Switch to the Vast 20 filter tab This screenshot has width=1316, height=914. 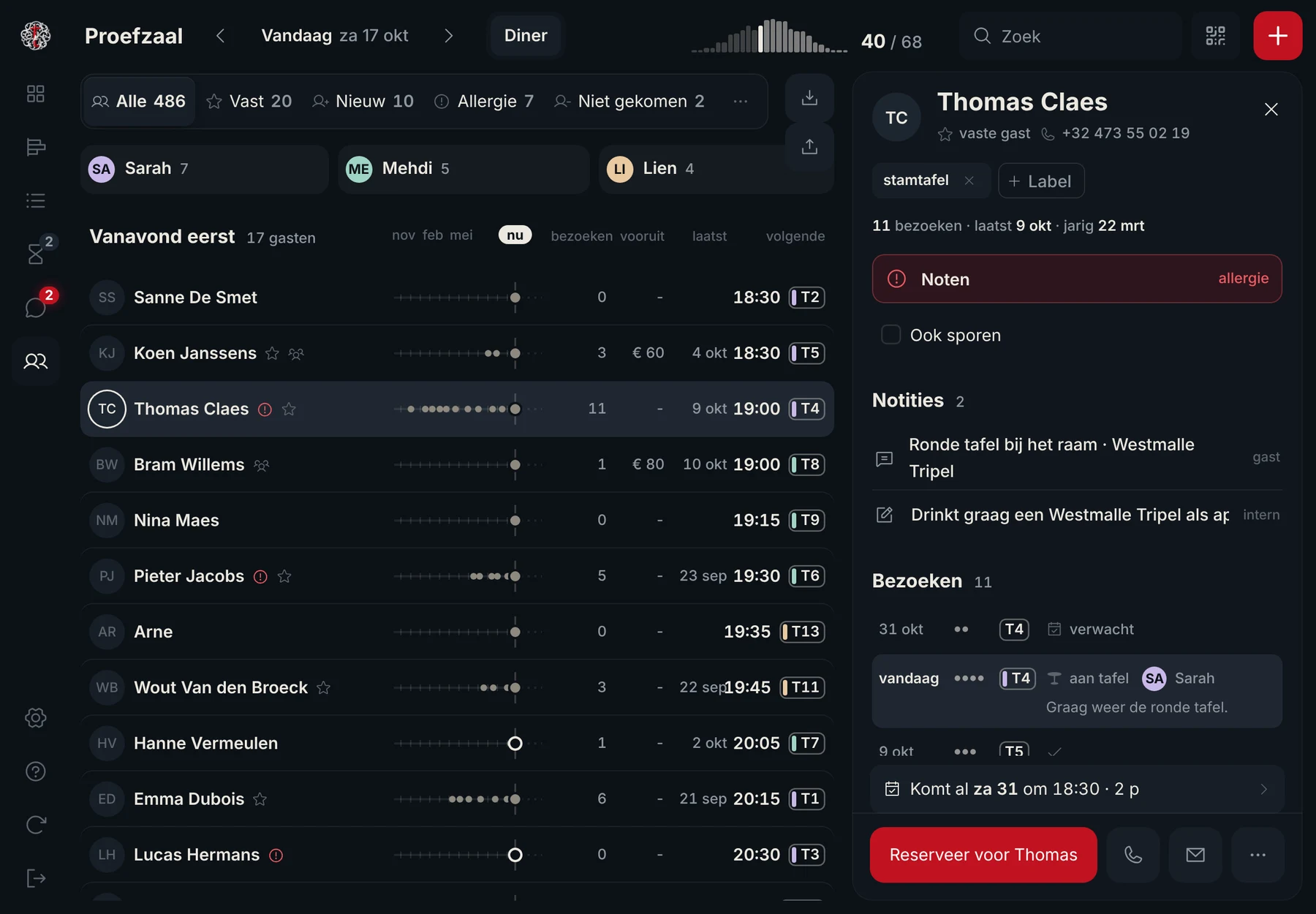(x=249, y=102)
